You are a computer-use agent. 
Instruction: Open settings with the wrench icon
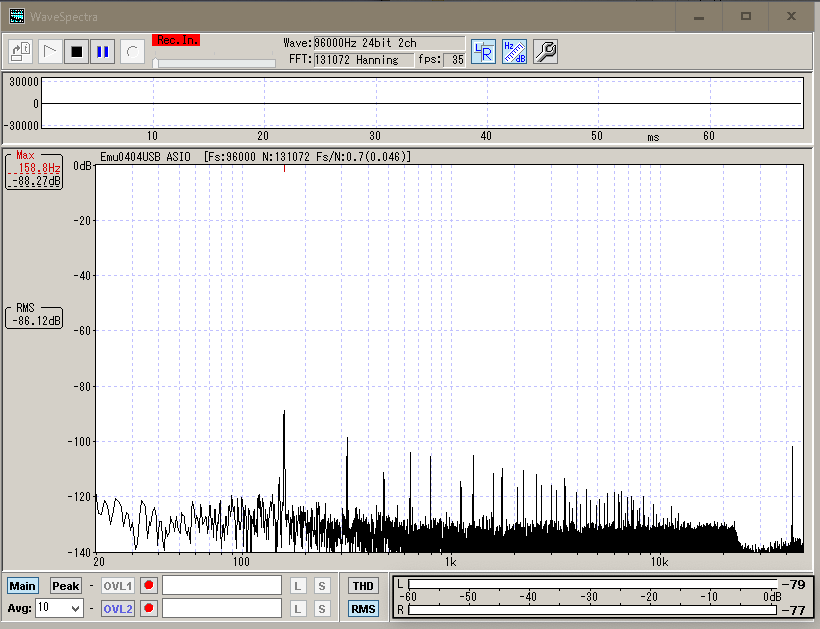[545, 52]
